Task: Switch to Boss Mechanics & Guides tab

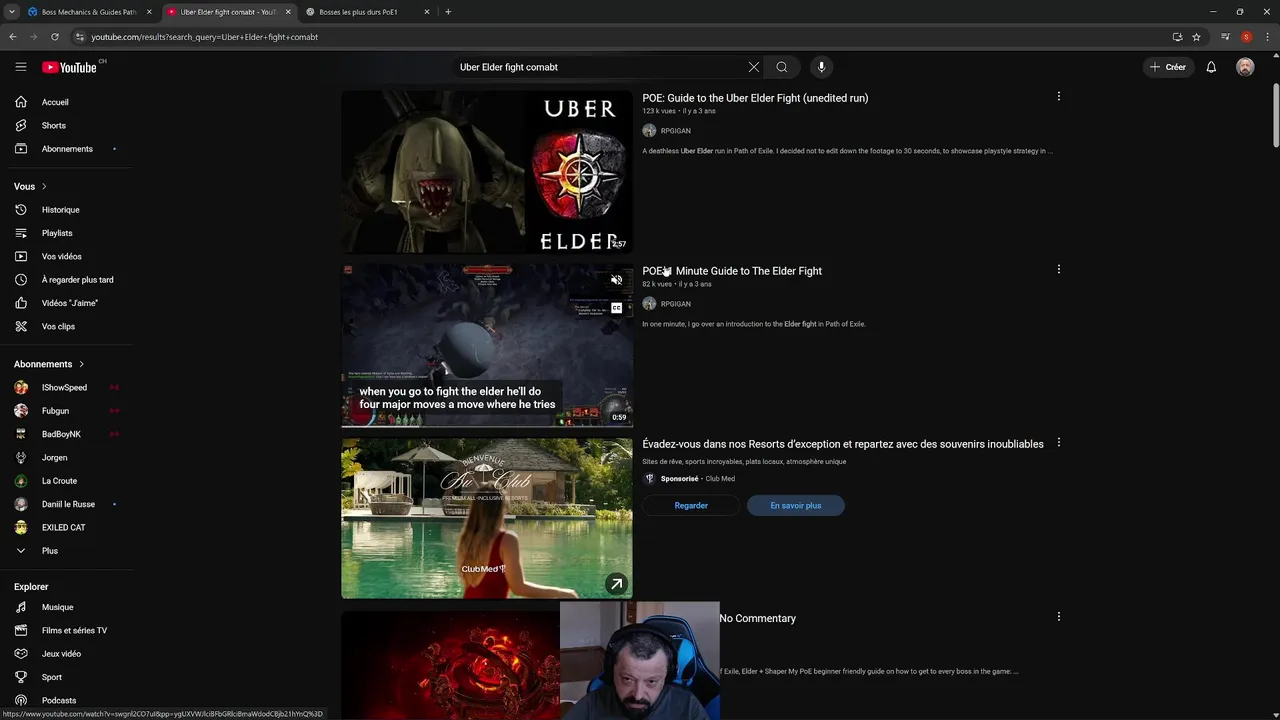Action: [89, 12]
